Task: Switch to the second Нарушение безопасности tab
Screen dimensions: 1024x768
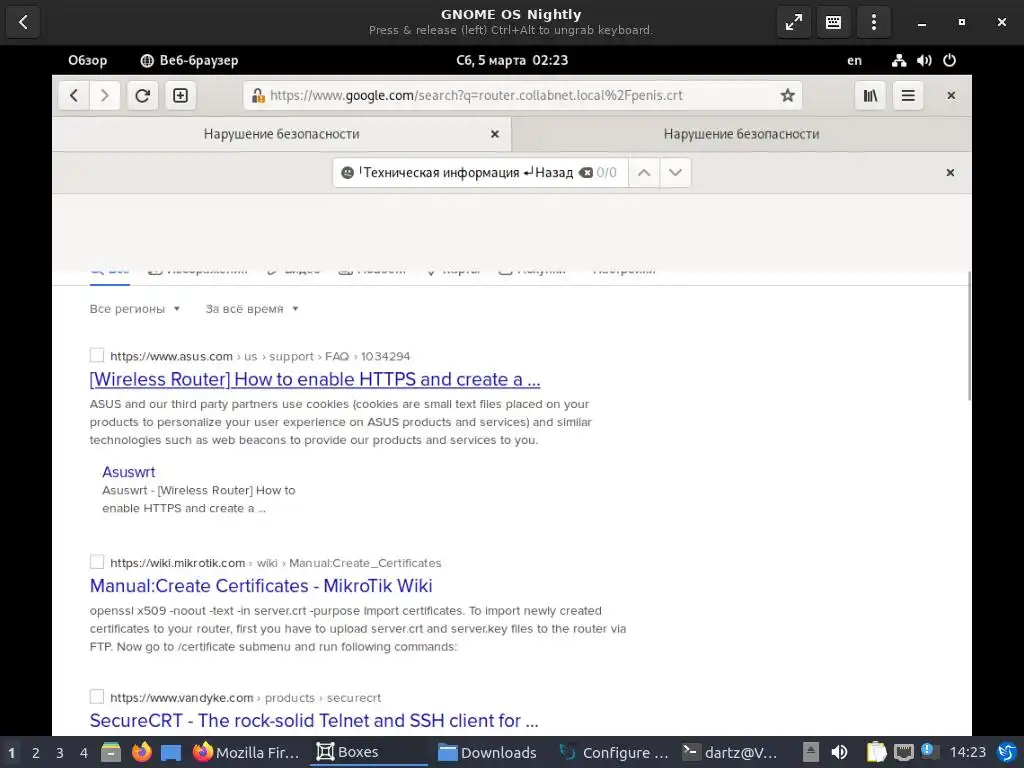Action: point(741,134)
